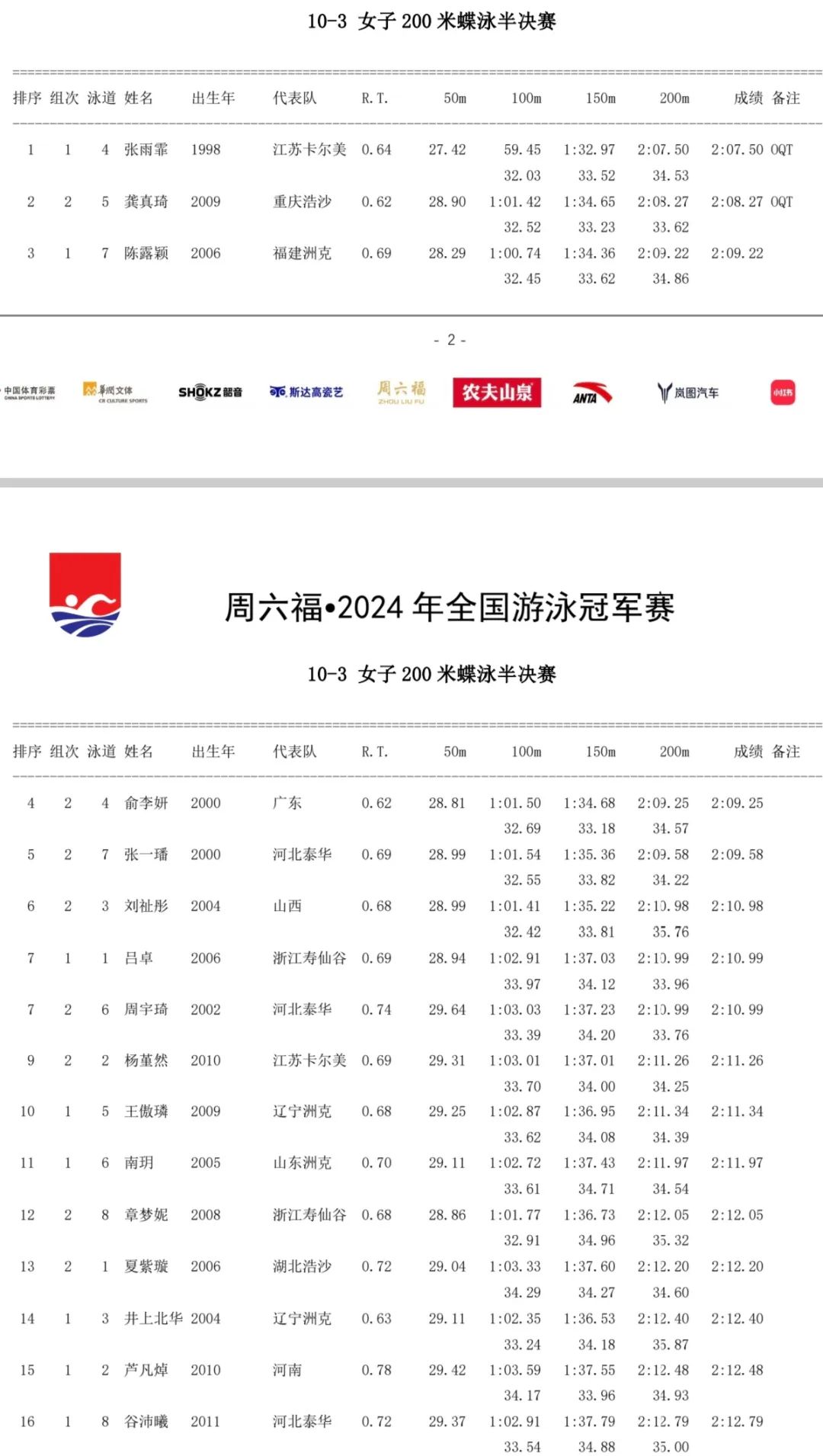
Task: Click the final result 2:07.50 OQT
Action: pyautogui.click(x=752, y=149)
